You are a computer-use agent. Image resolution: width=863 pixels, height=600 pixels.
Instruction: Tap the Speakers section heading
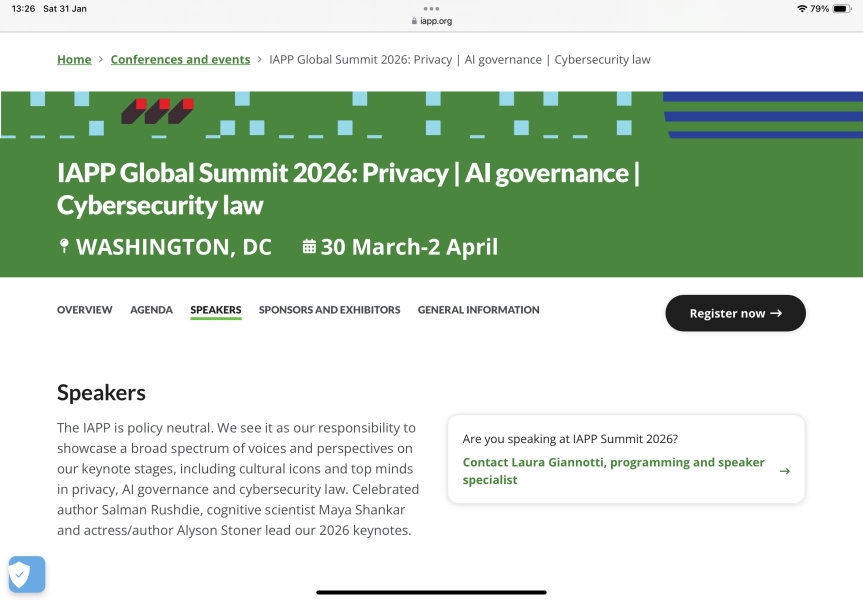pos(101,393)
